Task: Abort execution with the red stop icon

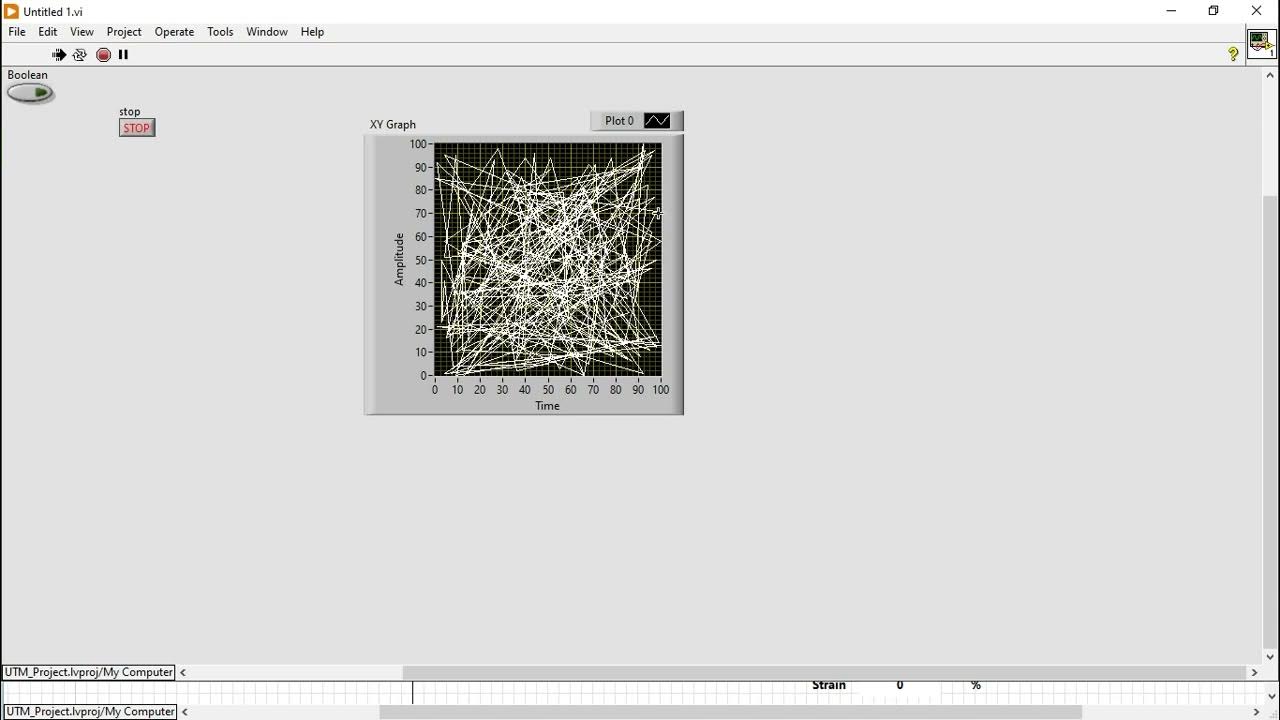Action: click(x=103, y=55)
